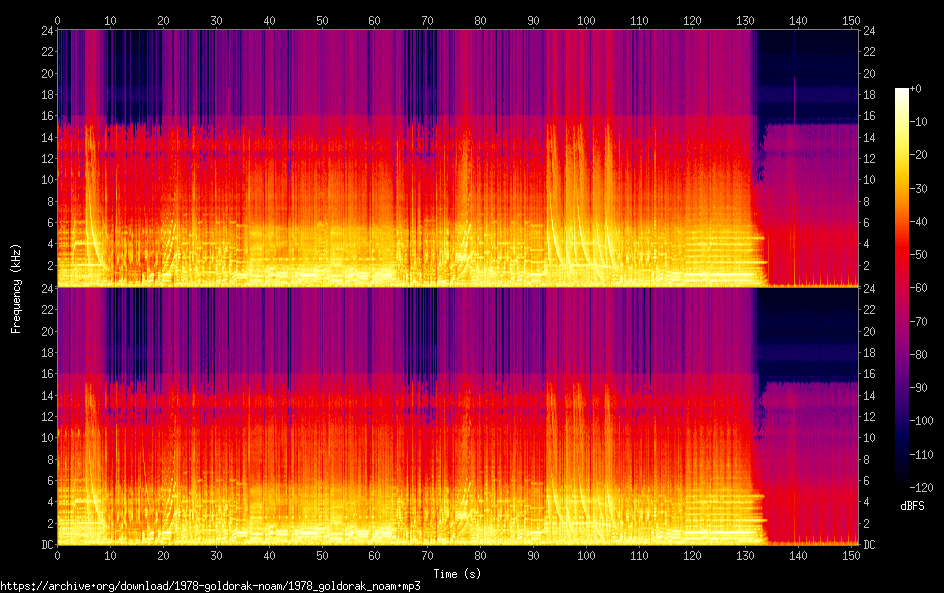
Task: Click tick "20" on the top time axis
Action: (163, 21)
